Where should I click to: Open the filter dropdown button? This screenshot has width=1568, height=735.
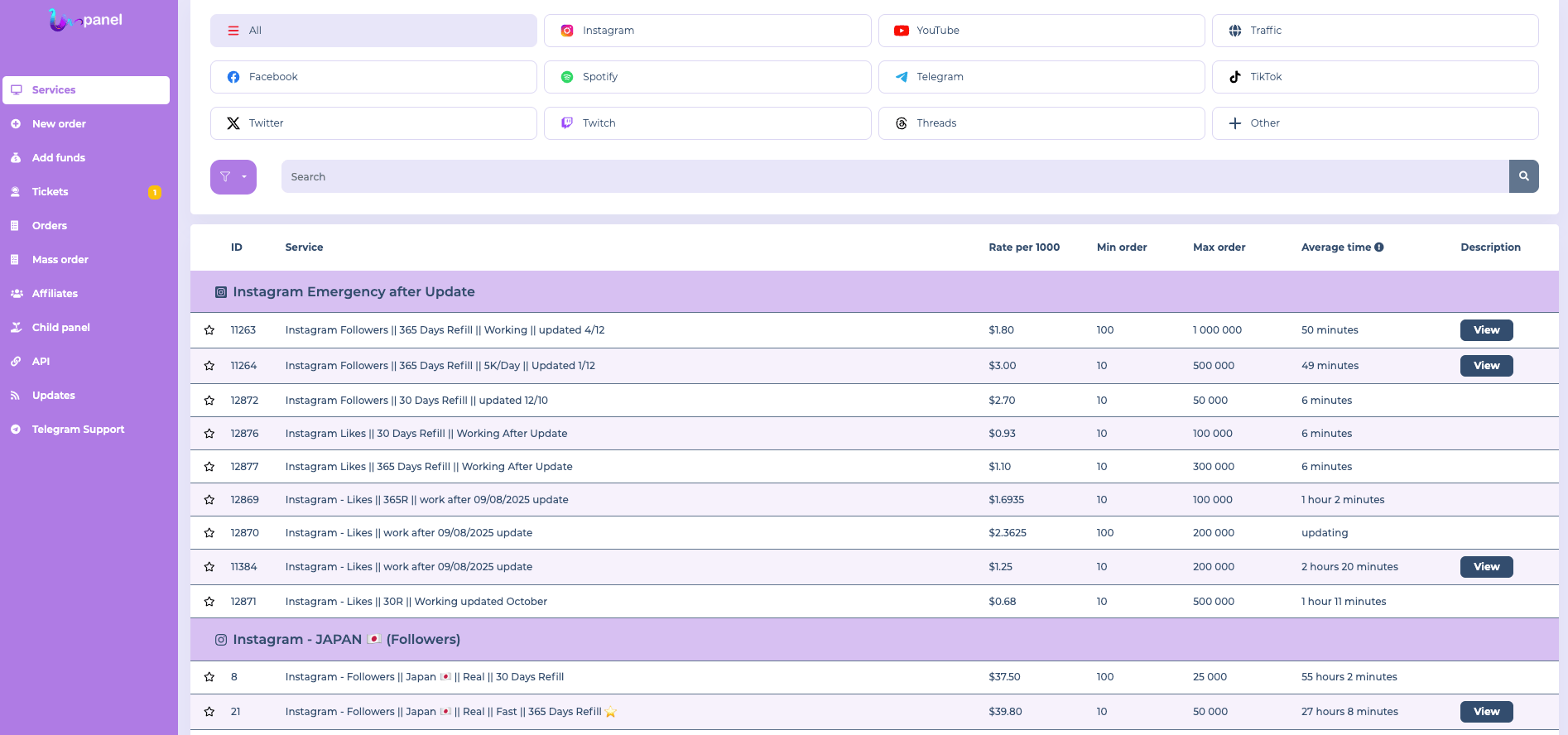point(233,177)
